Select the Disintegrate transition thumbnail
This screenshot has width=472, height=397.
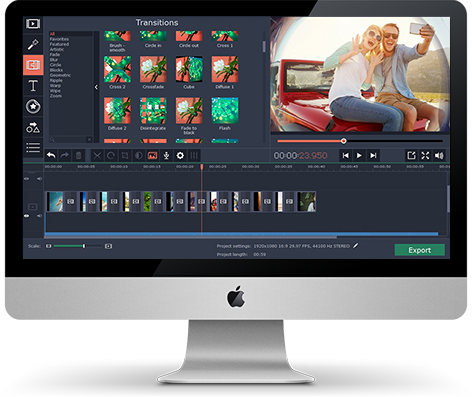(x=153, y=110)
